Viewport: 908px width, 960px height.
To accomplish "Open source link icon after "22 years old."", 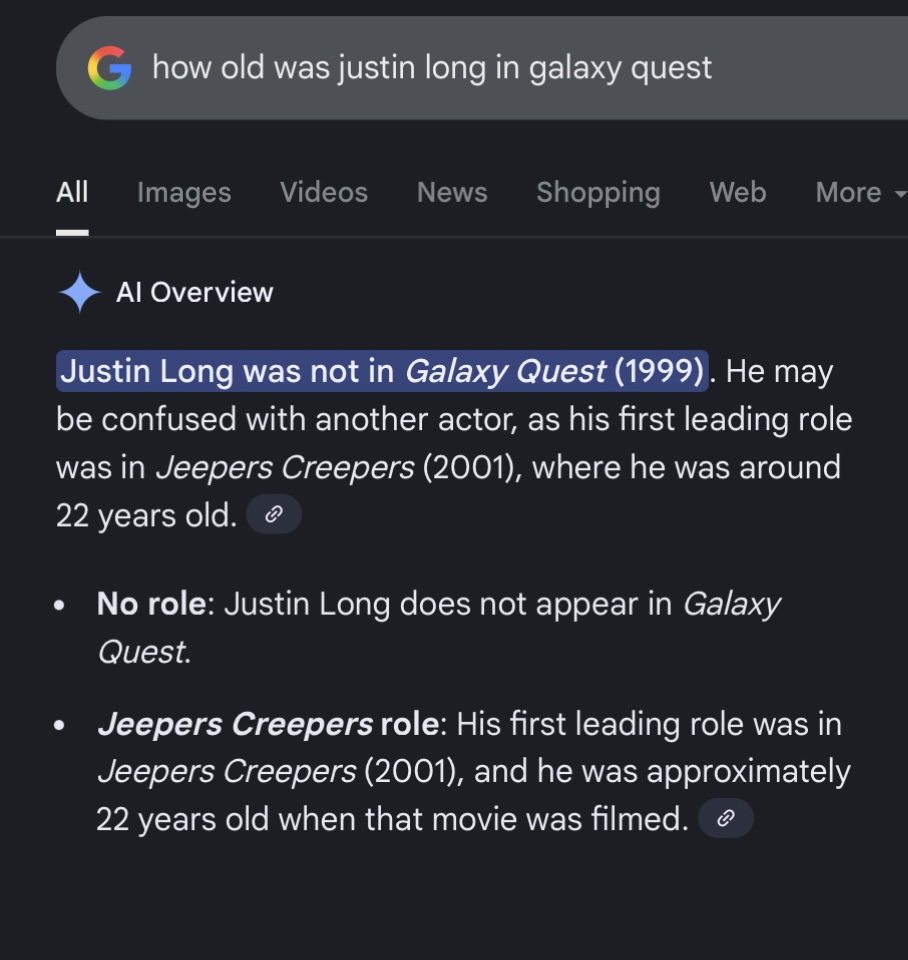I will pos(273,516).
